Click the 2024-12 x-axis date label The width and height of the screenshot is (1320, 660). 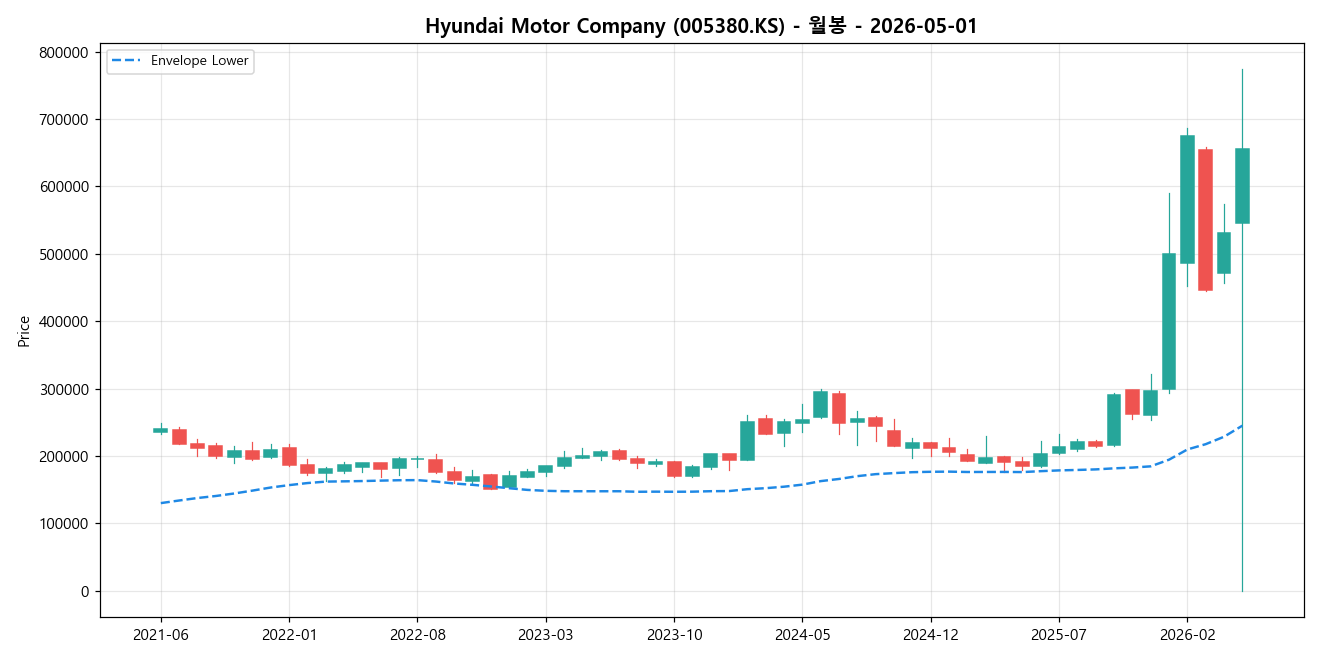pos(931,634)
